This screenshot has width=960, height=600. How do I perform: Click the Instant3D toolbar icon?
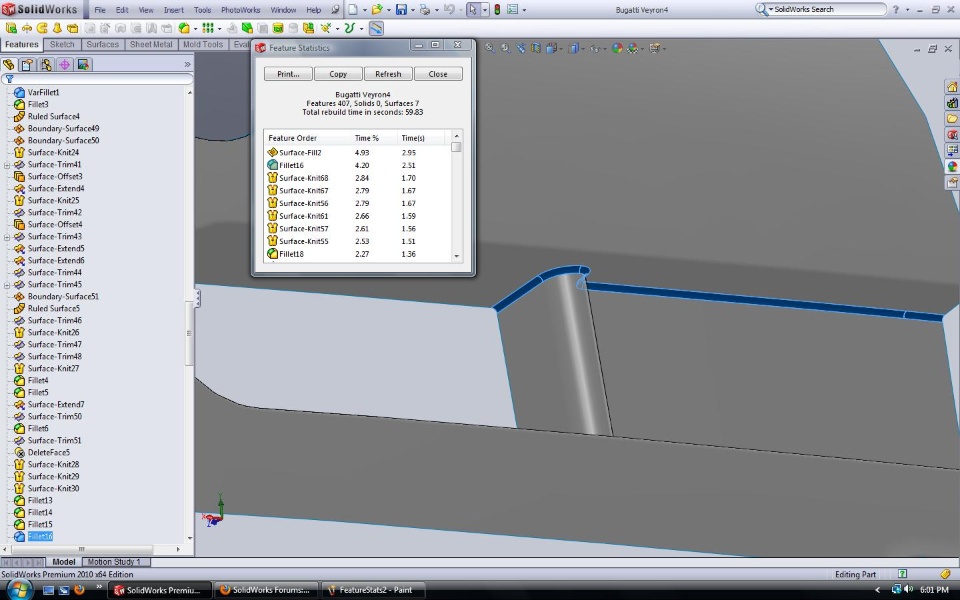[376, 28]
